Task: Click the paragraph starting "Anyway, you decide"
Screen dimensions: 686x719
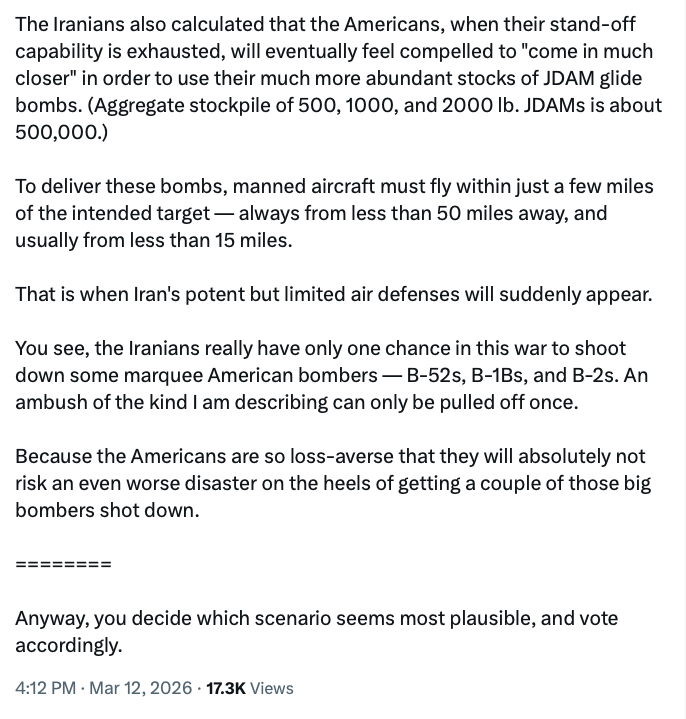Action: pyautogui.click(x=316, y=631)
